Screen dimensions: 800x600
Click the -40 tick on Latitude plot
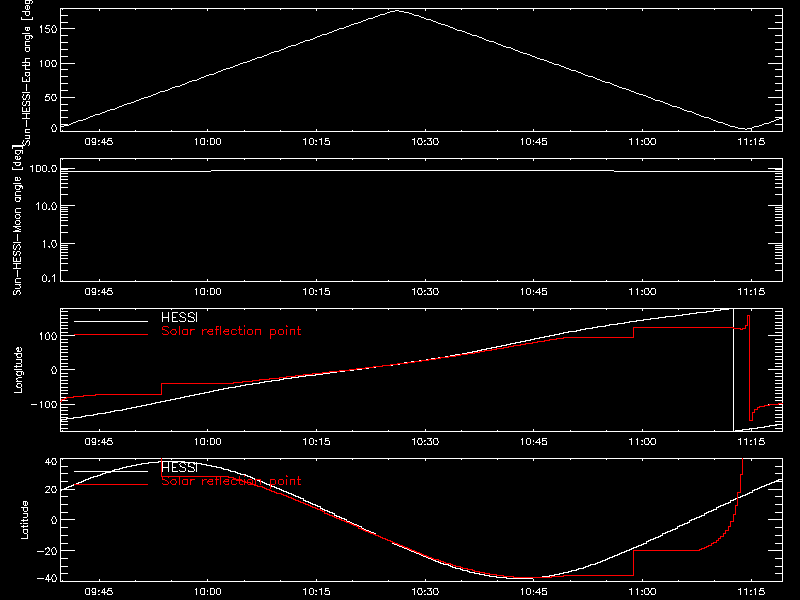pos(47,578)
